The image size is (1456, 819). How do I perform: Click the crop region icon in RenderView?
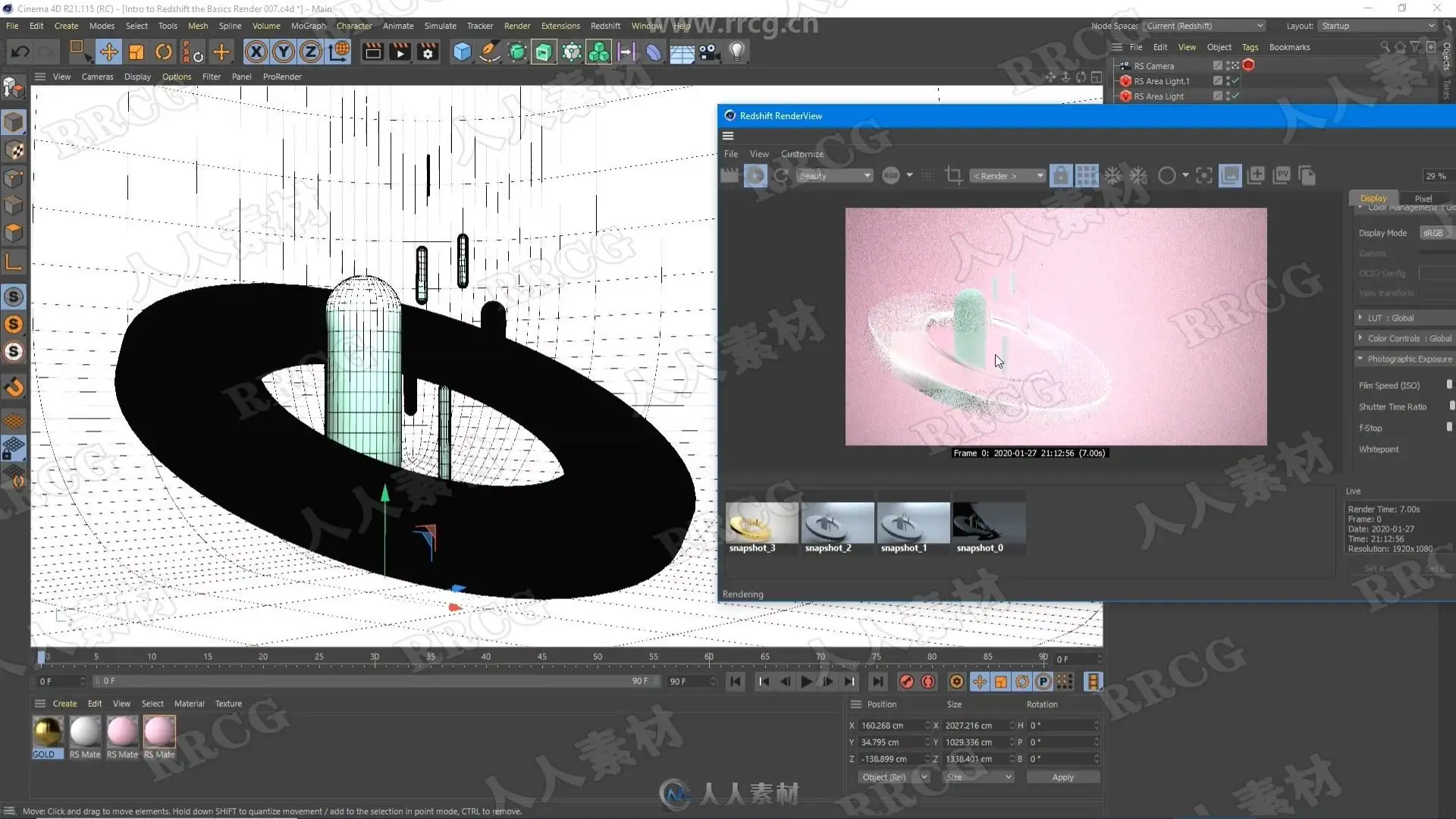[953, 176]
